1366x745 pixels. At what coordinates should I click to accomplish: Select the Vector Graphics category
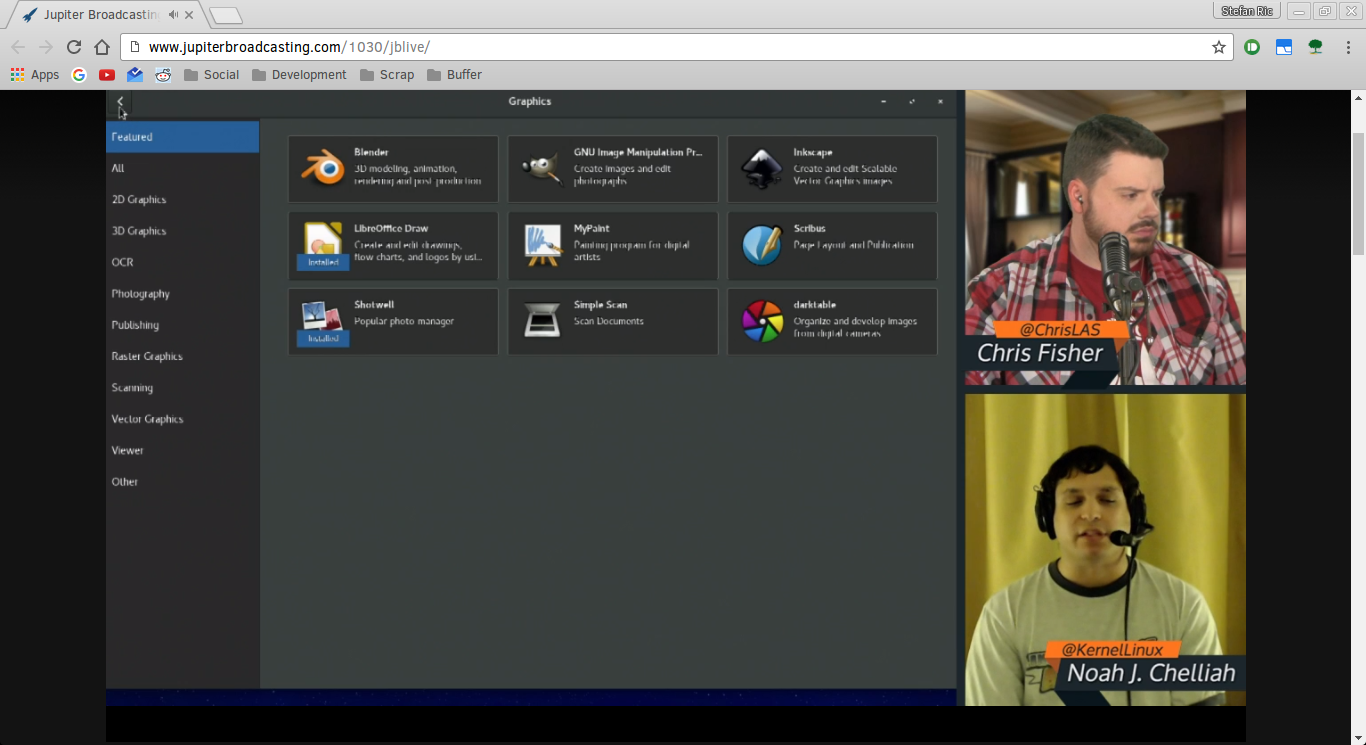coord(183,419)
